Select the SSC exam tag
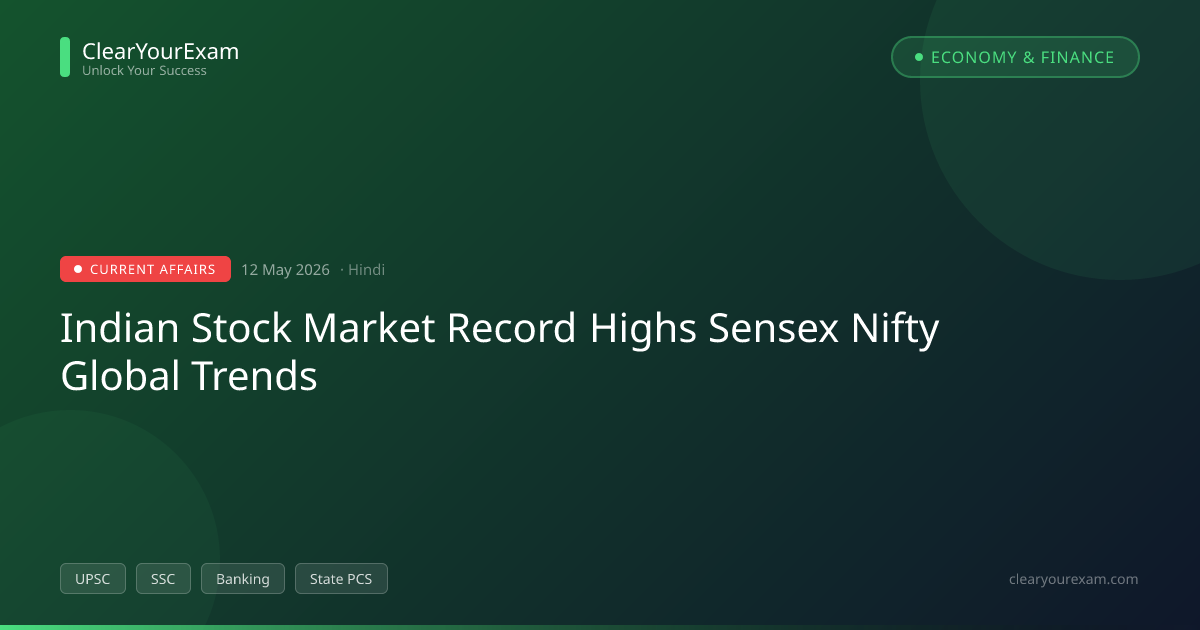Screen dimensions: 1200x630 (x=163, y=579)
